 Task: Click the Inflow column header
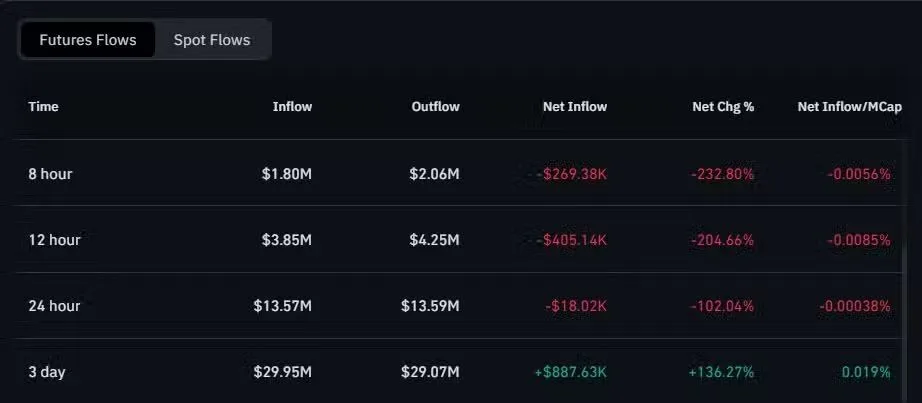pyautogui.click(x=292, y=106)
